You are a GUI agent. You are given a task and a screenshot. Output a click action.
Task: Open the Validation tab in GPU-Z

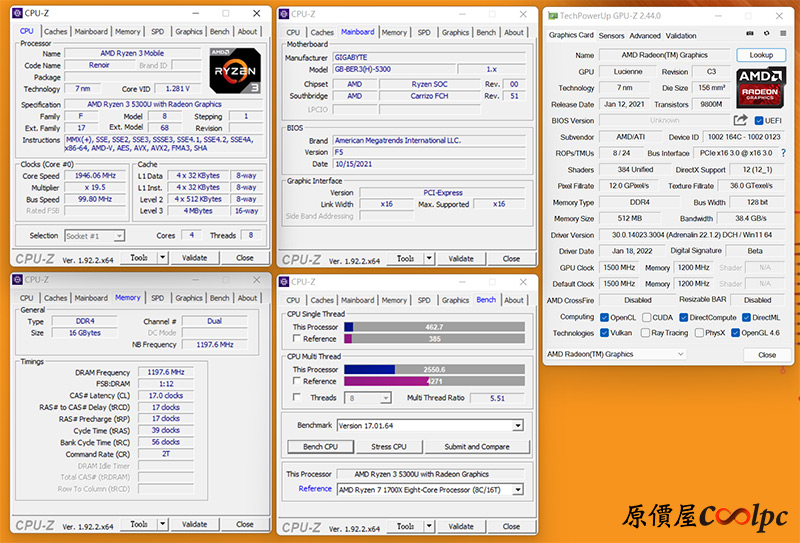[x=681, y=36]
